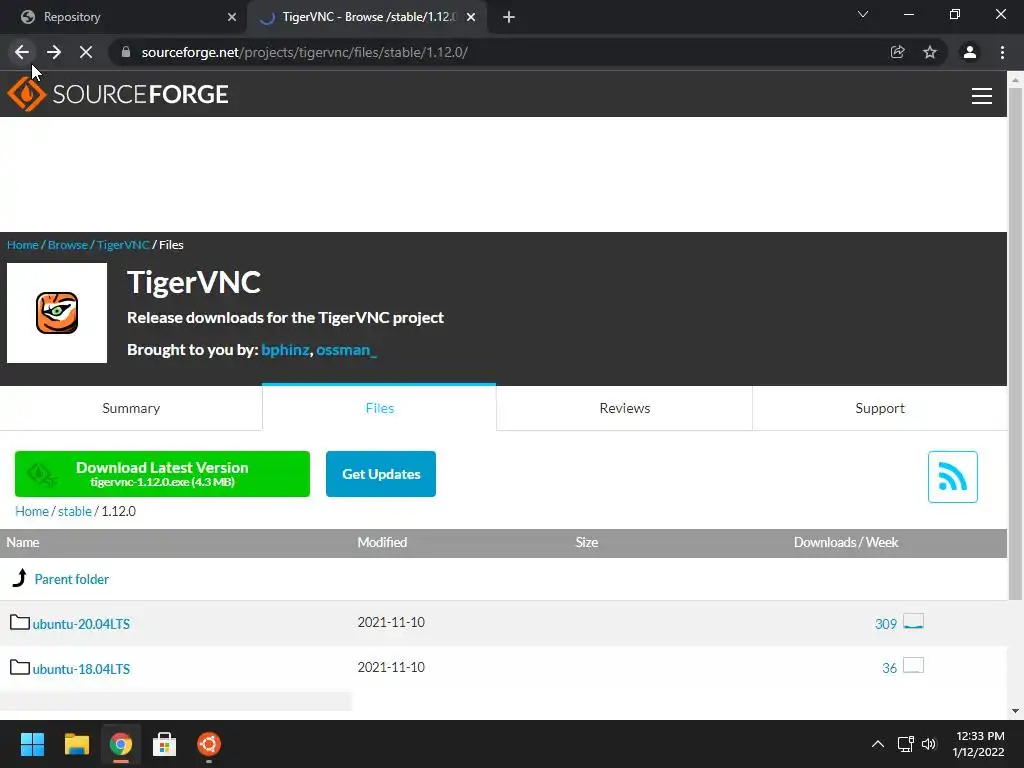This screenshot has width=1024, height=768.
Task: Open the Chrome three-dot menu
Action: (x=1002, y=52)
